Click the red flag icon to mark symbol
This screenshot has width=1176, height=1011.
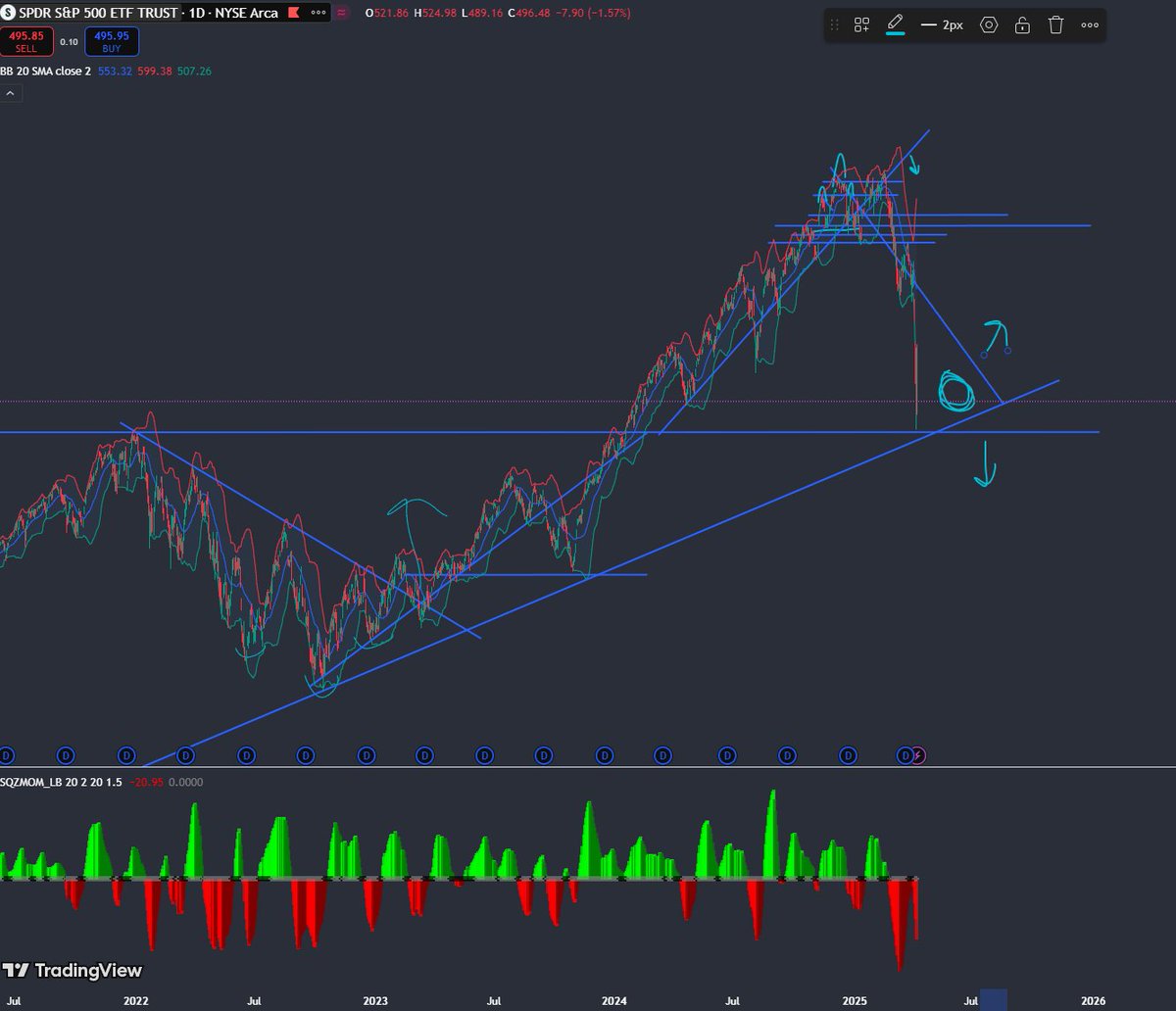click(291, 13)
